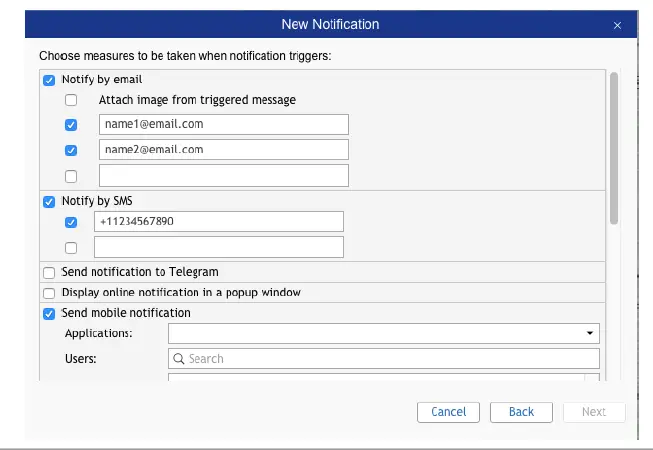
Task: Click the empty third email input field
Action: point(223,176)
